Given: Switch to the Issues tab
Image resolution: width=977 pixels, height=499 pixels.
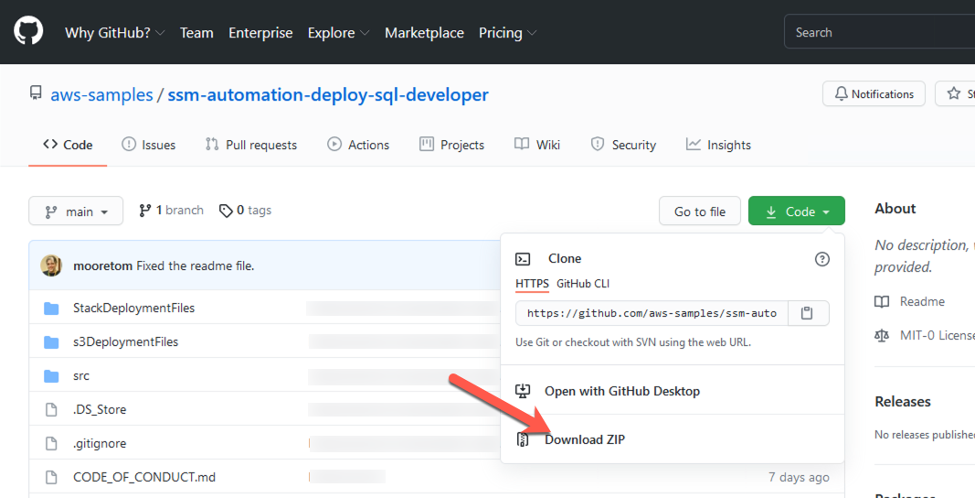Looking at the screenshot, I should pyautogui.click(x=148, y=145).
